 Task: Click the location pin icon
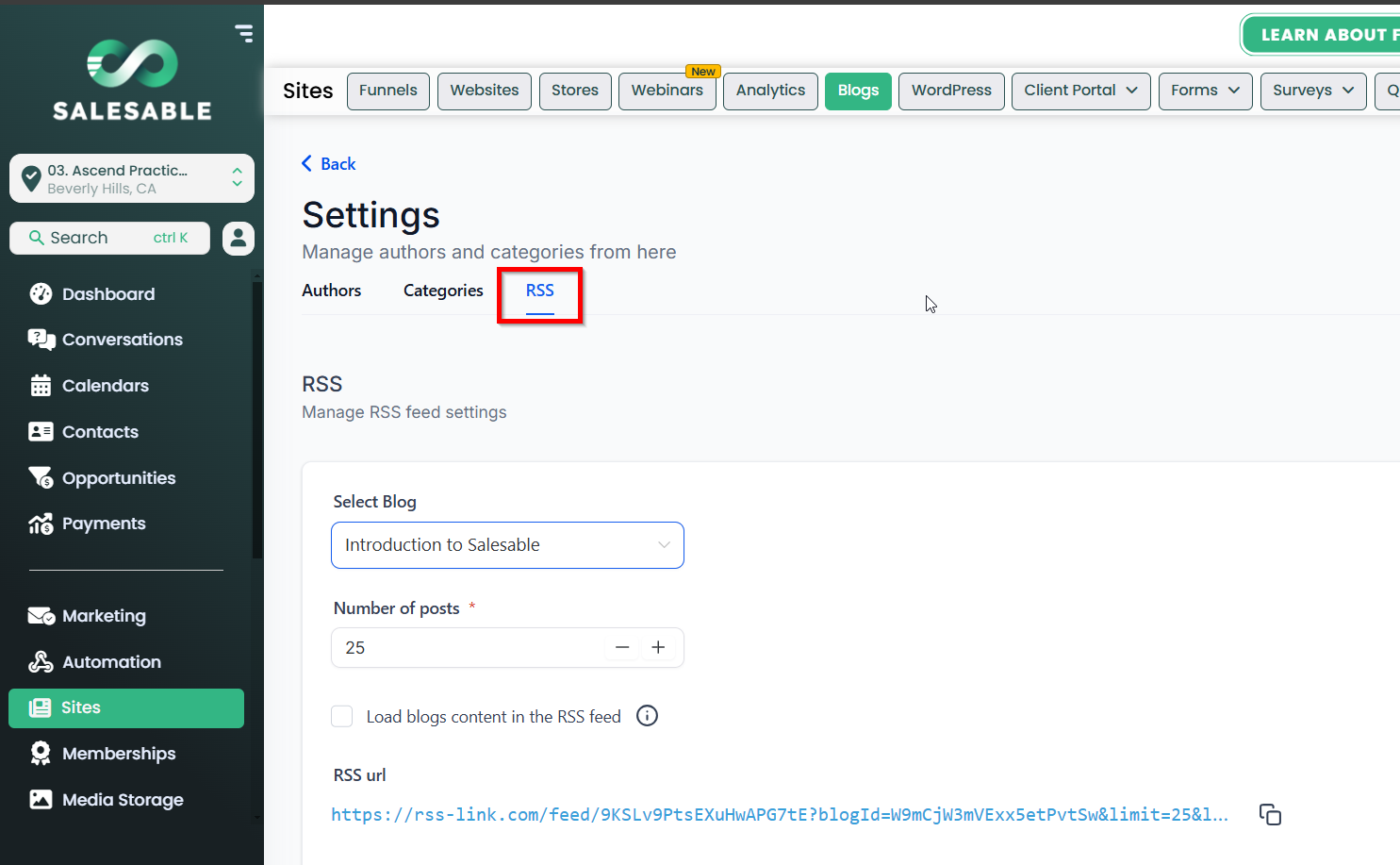pyautogui.click(x=31, y=177)
